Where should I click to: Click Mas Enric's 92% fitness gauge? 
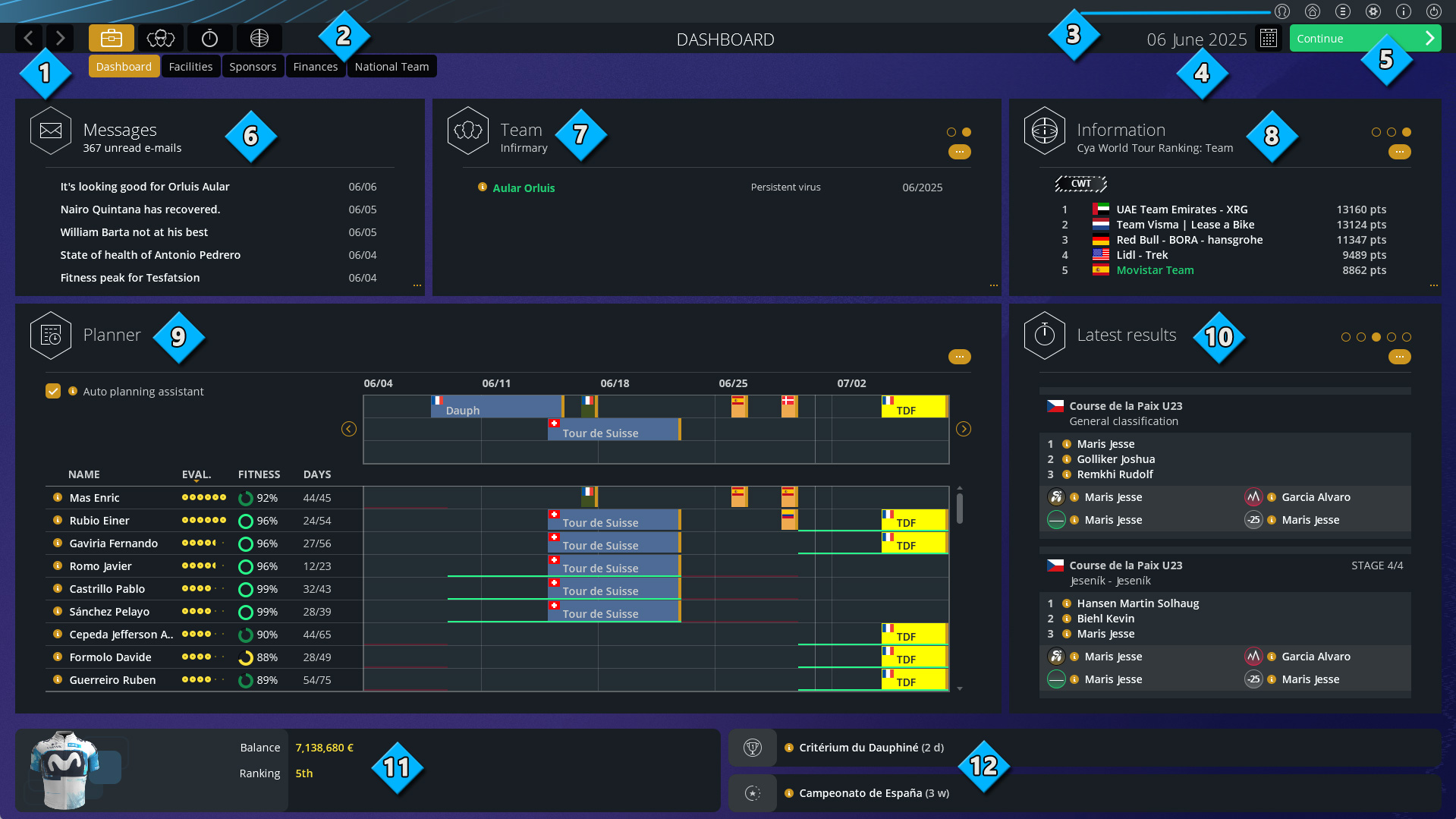pyautogui.click(x=246, y=498)
